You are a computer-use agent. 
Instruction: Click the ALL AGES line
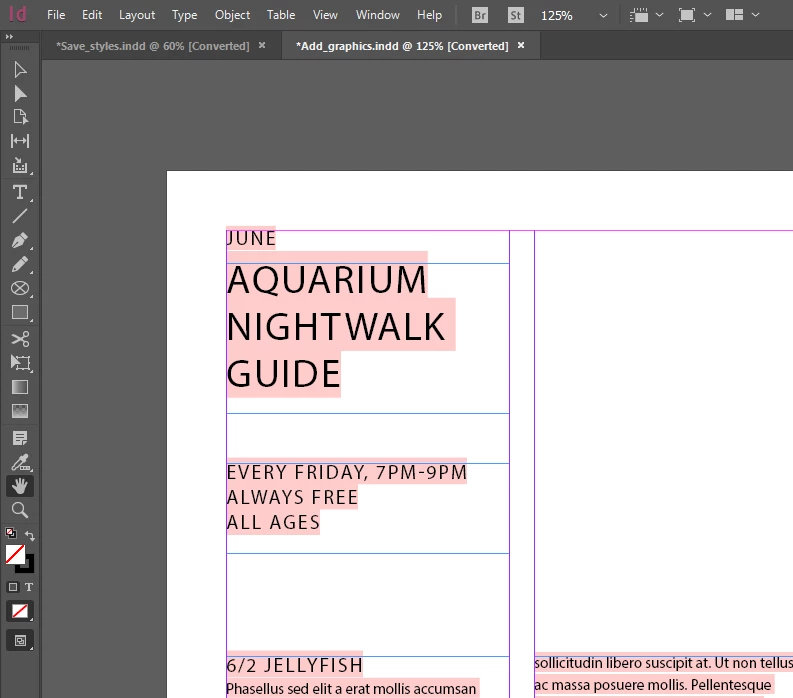[x=273, y=522]
